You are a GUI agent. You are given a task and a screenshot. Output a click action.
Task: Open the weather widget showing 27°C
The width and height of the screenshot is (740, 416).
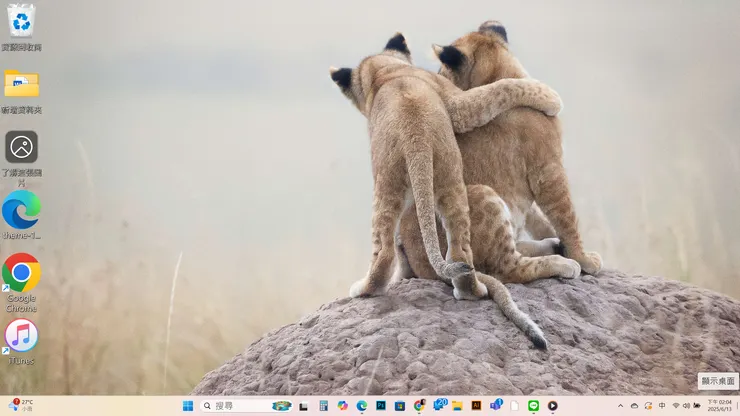pyautogui.click(x=21, y=405)
